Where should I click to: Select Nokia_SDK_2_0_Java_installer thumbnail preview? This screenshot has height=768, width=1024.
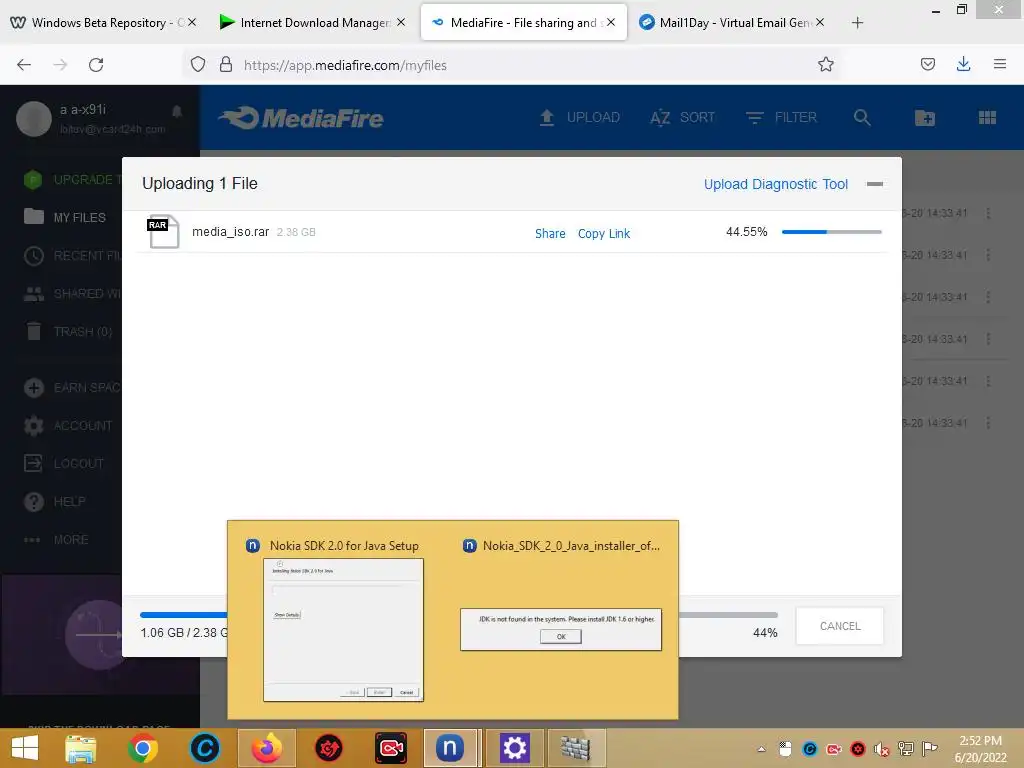point(560,630)
